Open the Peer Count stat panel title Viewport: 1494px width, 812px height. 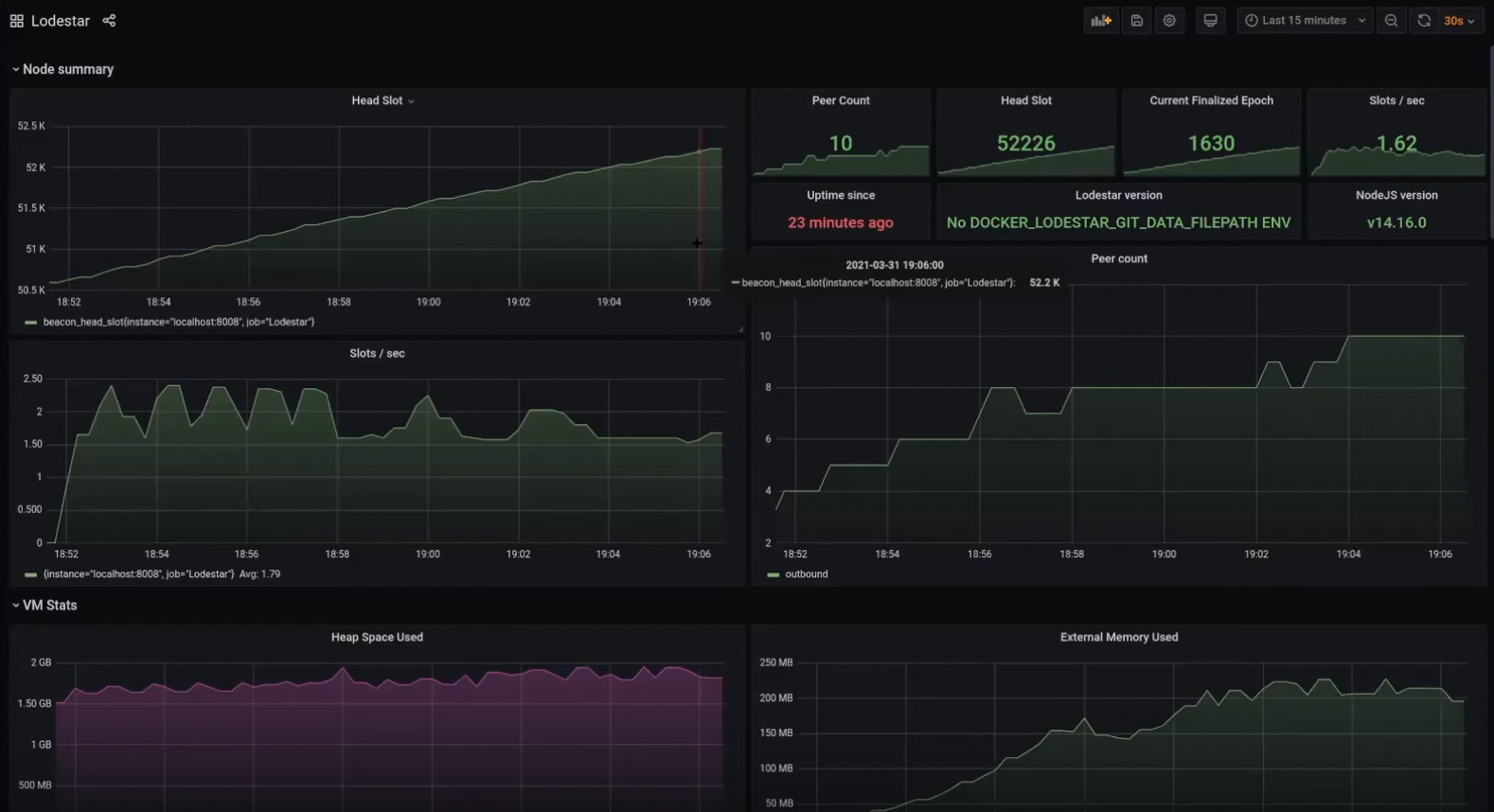point(841,100)
